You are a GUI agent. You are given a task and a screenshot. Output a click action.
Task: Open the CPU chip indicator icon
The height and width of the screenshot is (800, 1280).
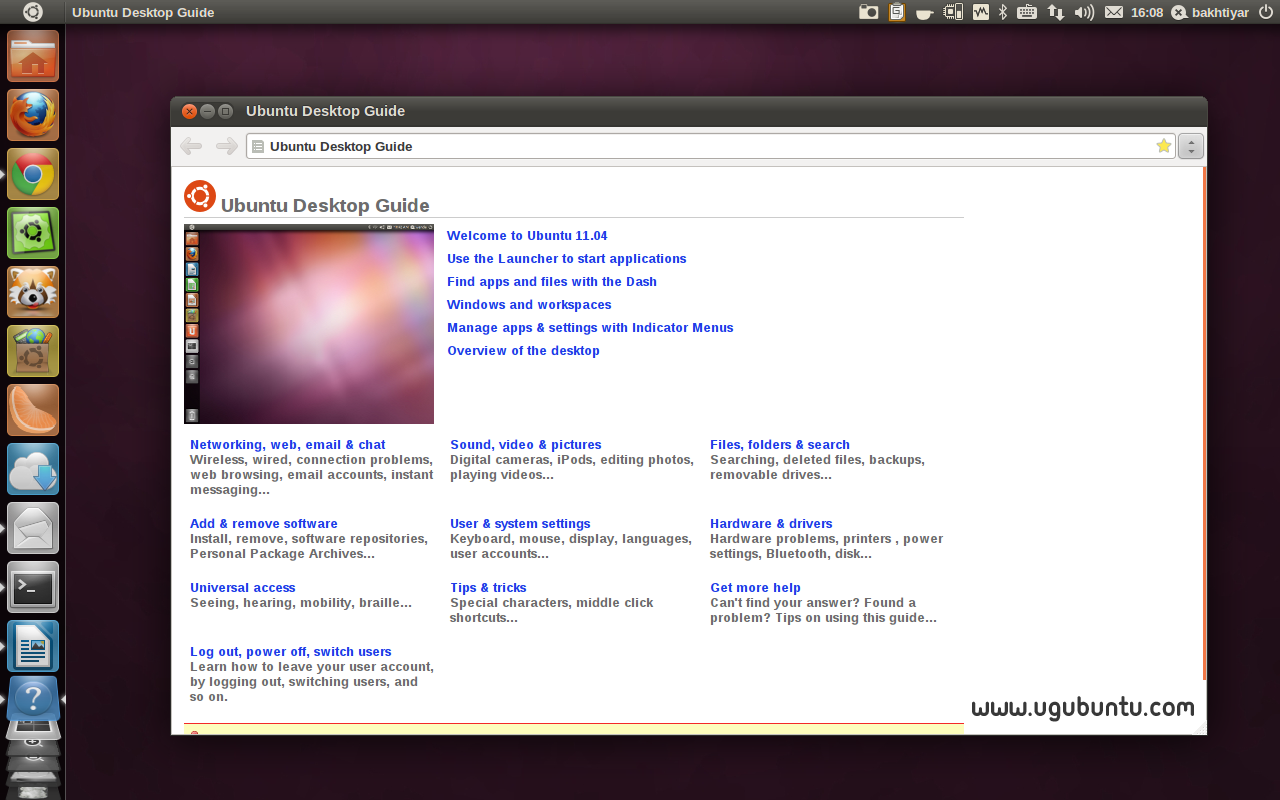click(x=953, y=12)
